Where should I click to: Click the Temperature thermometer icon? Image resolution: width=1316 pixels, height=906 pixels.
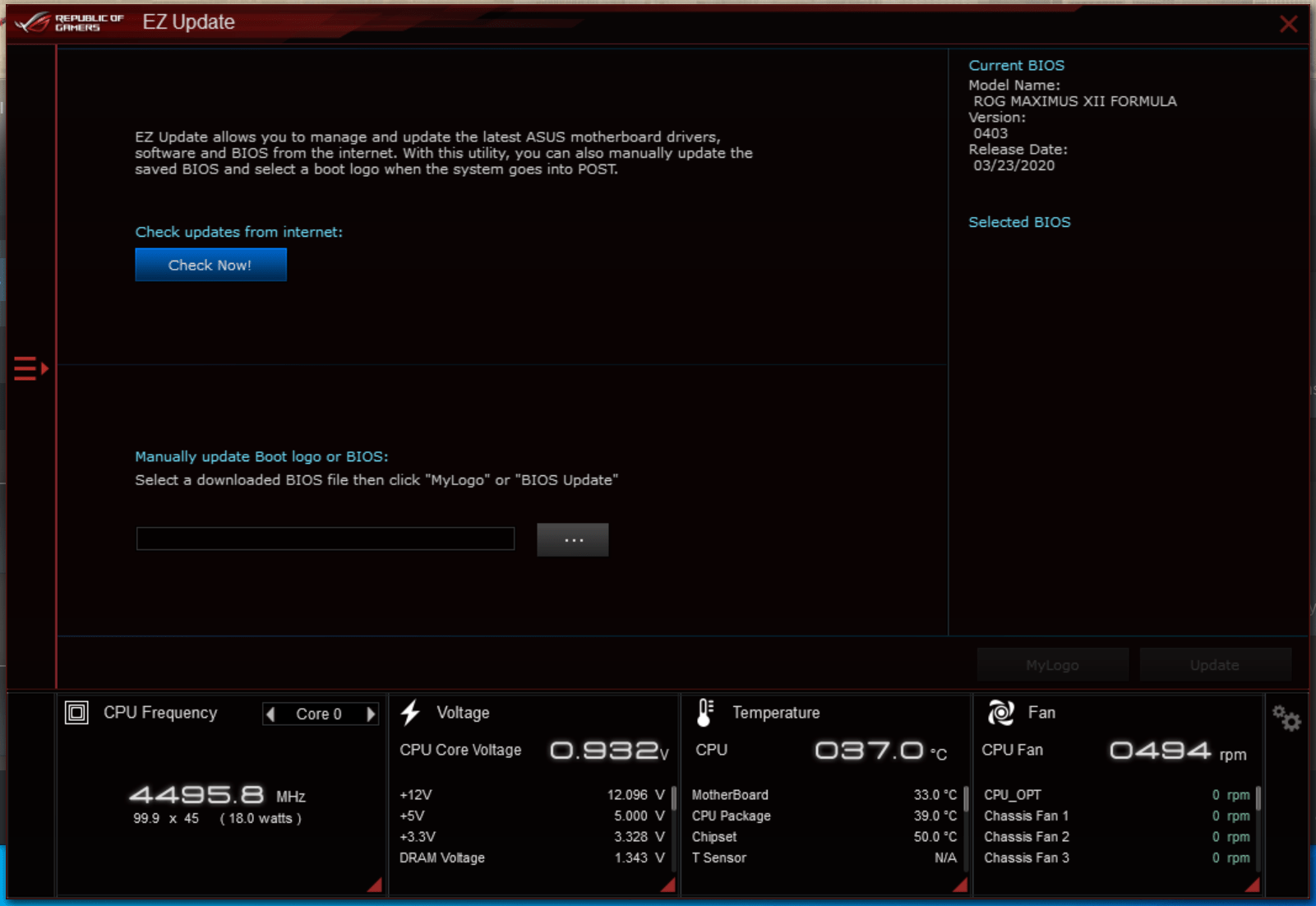(704, 713)
